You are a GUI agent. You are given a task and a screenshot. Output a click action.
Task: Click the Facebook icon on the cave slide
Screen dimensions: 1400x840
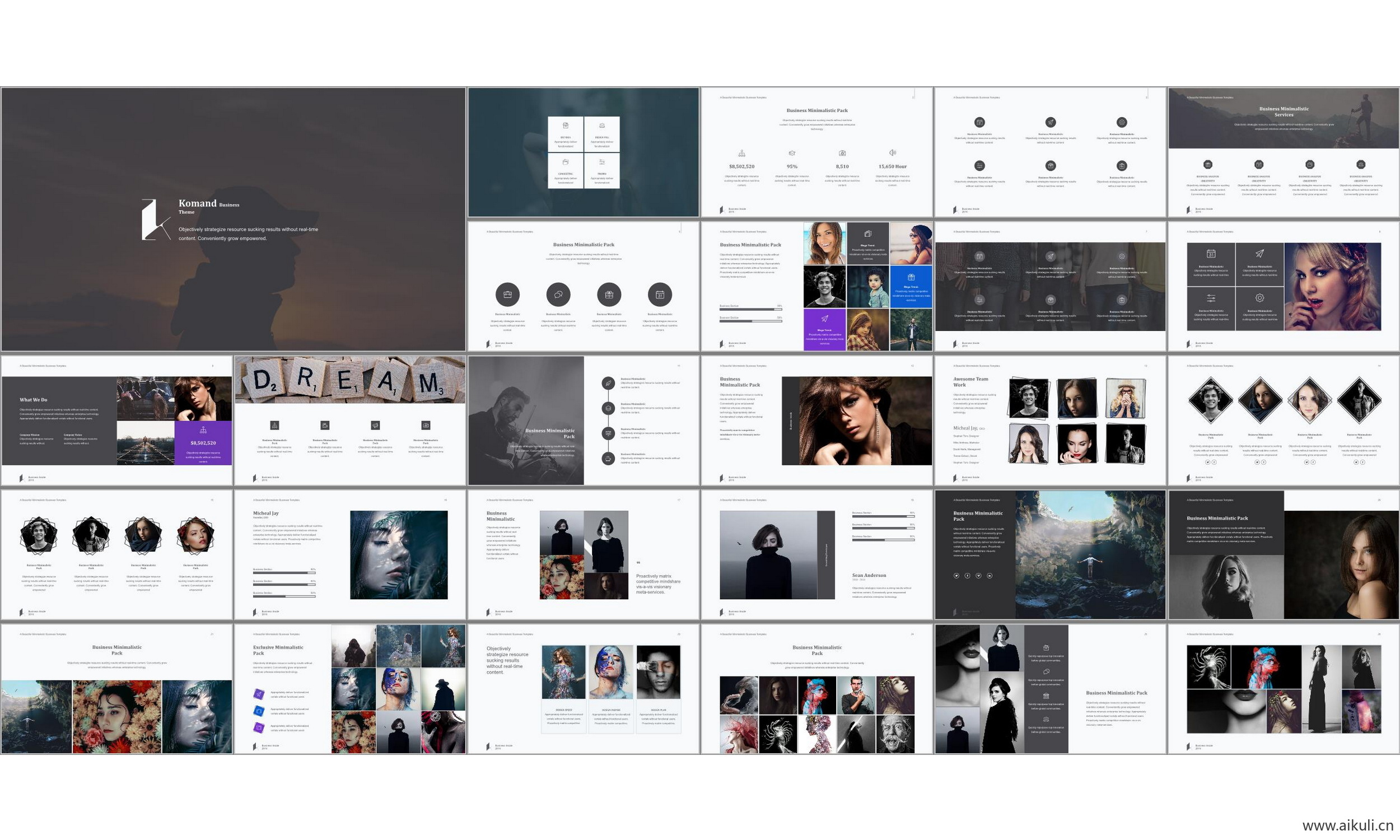click(x=967, y=576)
